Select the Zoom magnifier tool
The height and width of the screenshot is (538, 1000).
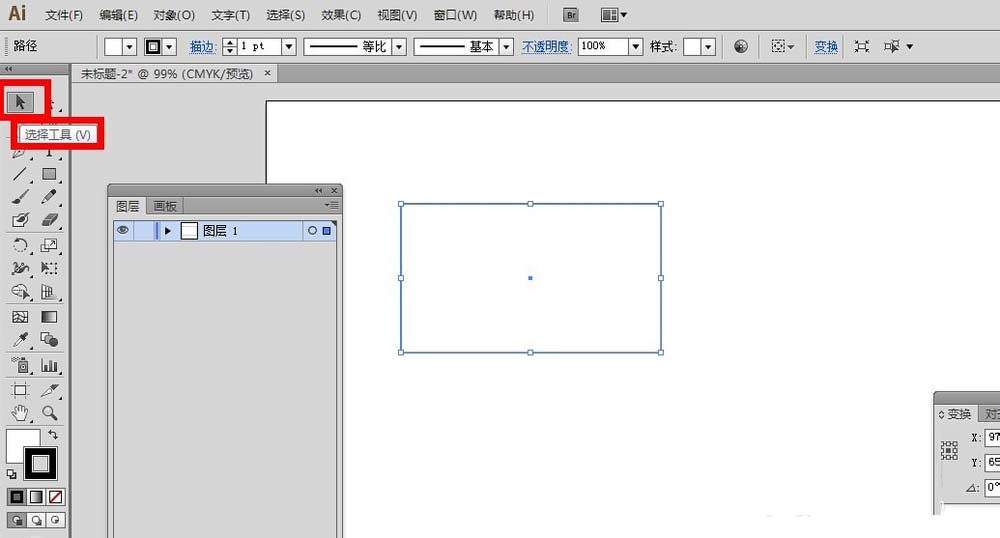(x=49, y=413)
